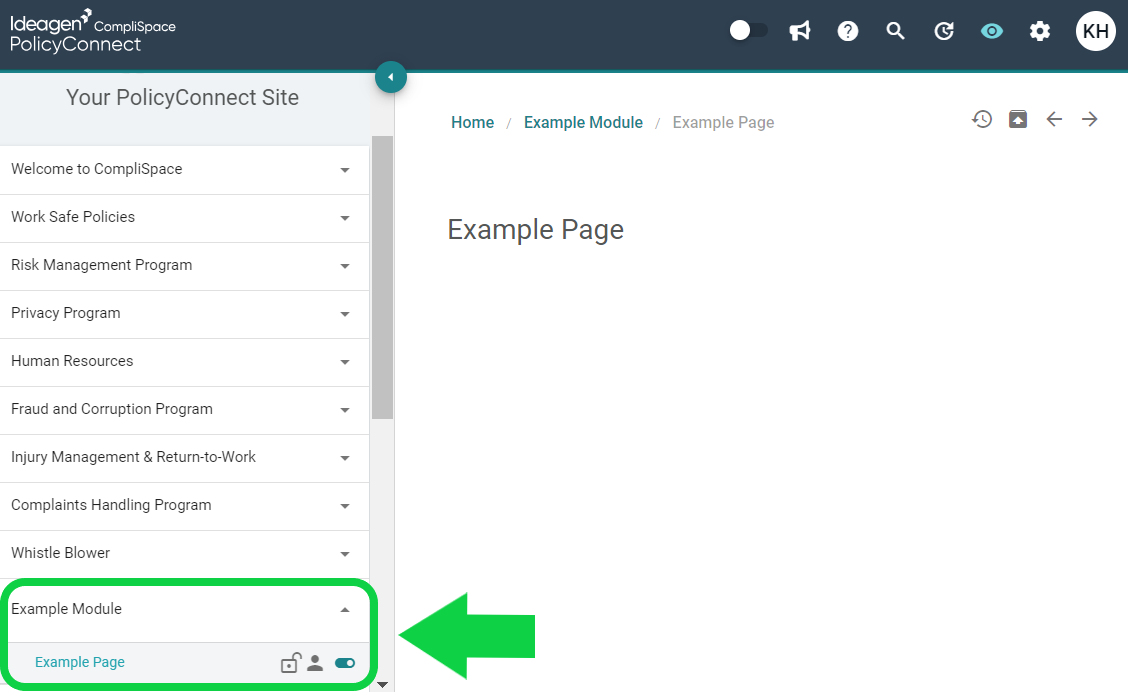Select Whistle Blower in the sidebar
The image size is (1128, 692).
(60, 553)
